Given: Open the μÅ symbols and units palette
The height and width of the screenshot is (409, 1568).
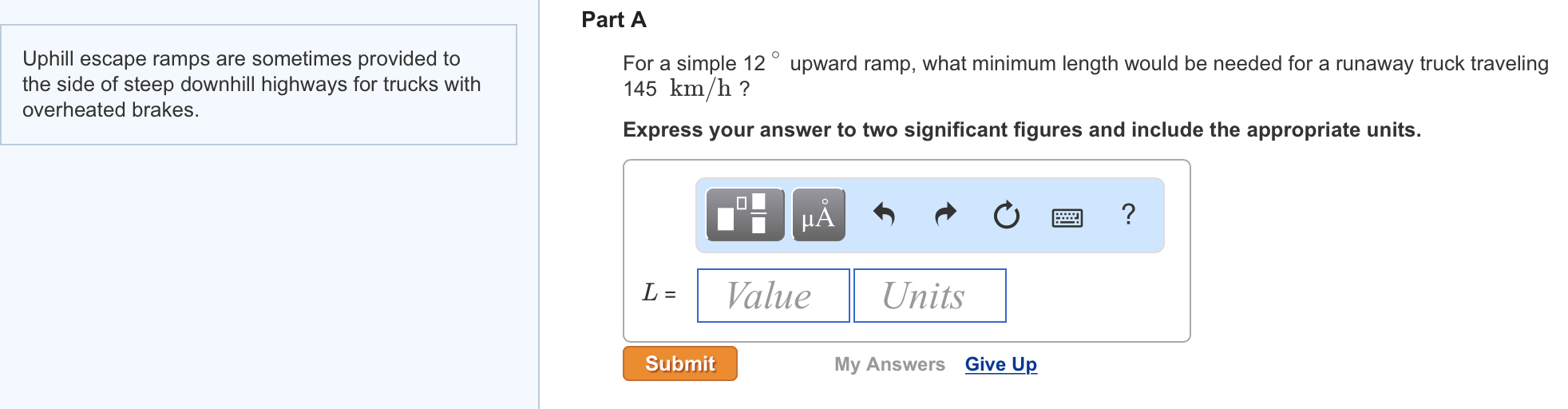Looking at the screenshot, I should point(818,215).
